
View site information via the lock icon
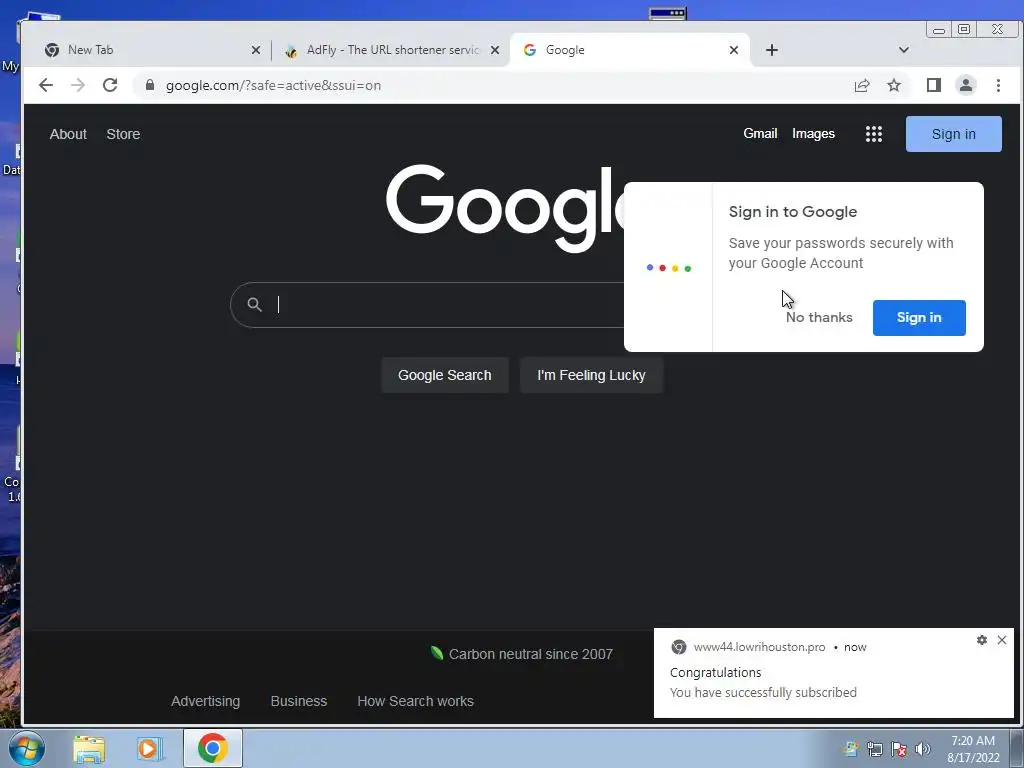150,86
